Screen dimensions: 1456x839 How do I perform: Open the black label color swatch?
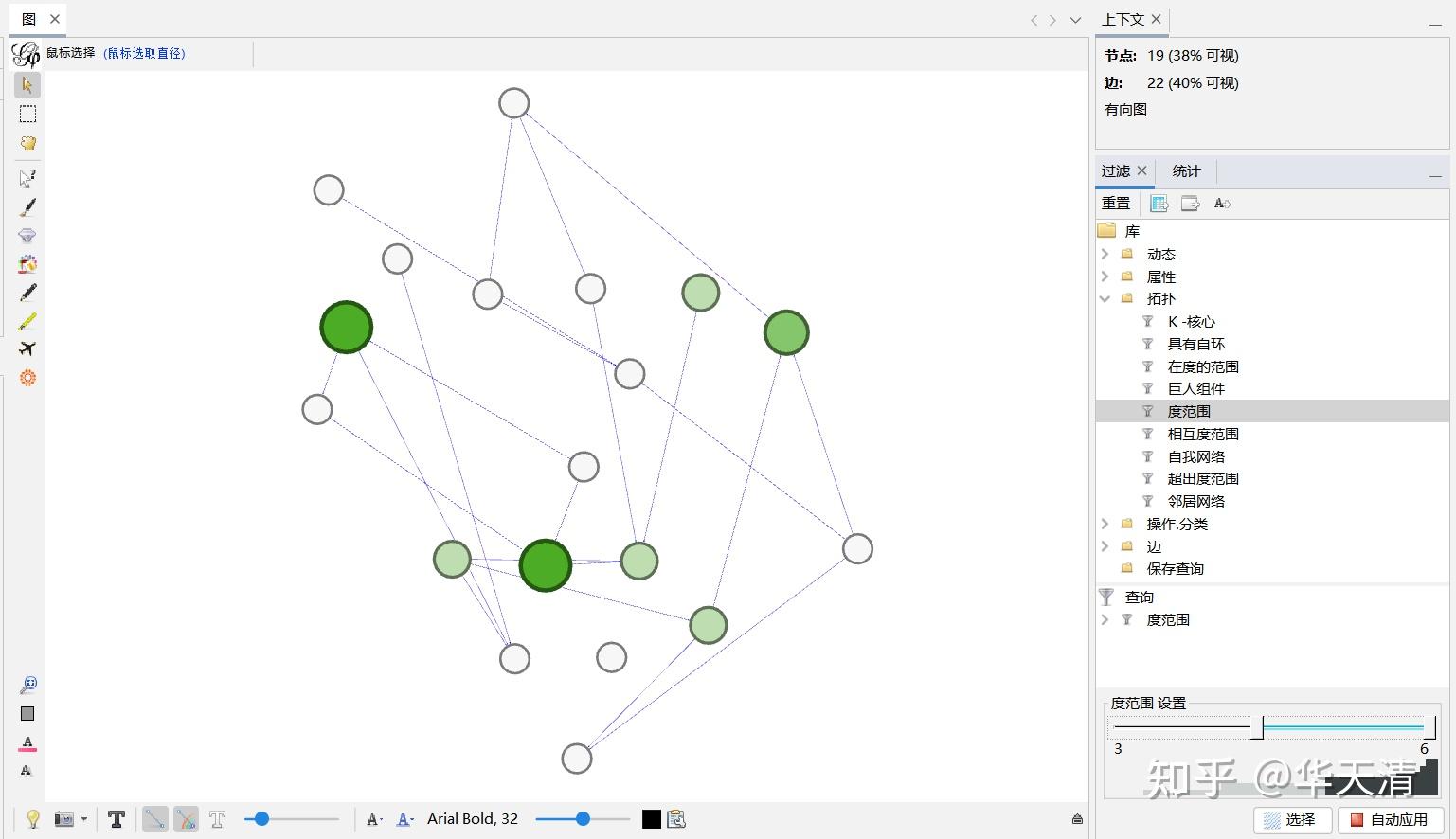pyautogui.click(x=652, y=819)
